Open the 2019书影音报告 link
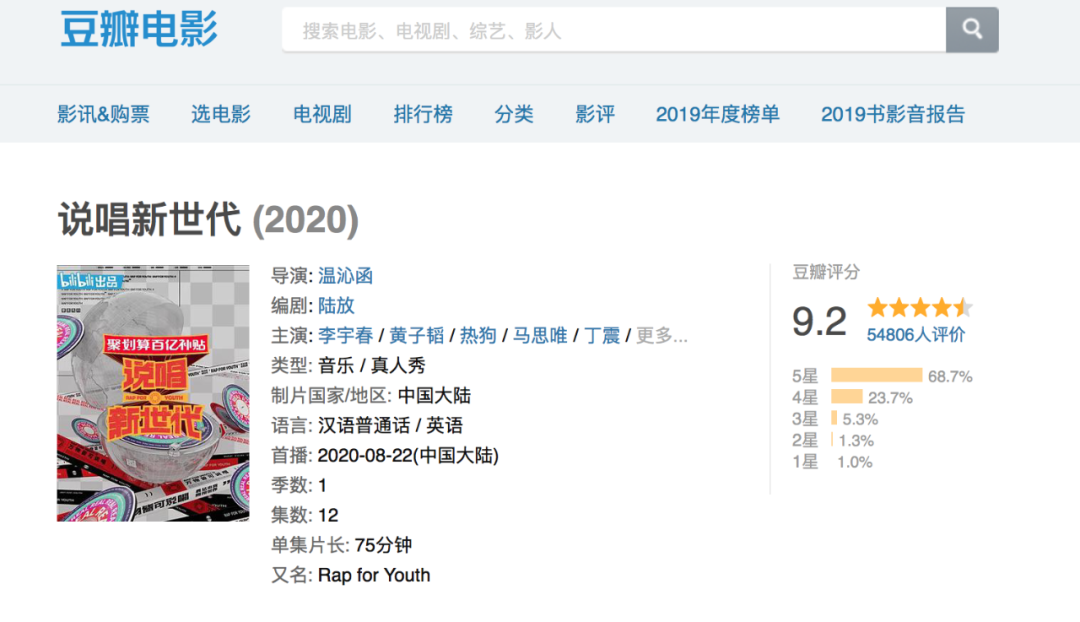The width and height of the screenshot is (1080, 622). click(893, 114)
